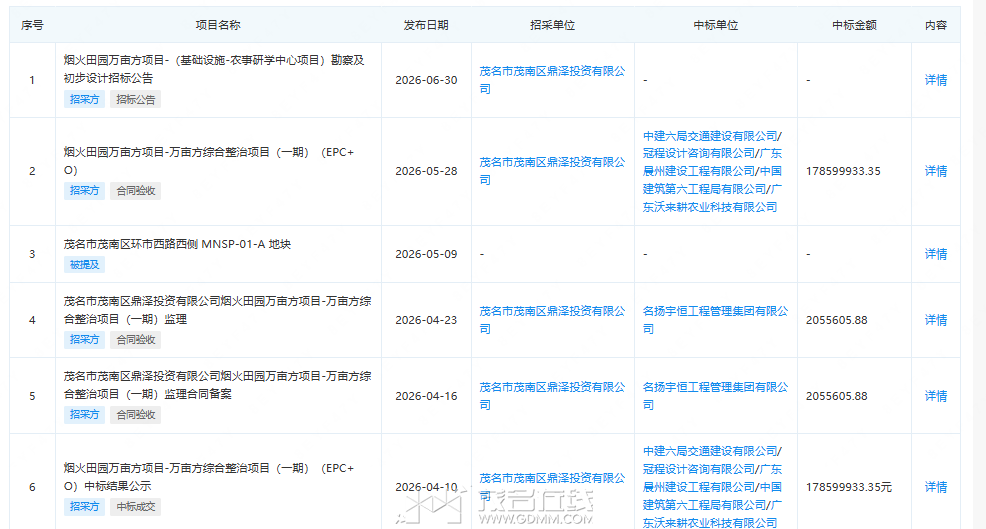Select project title ending 中标结果公示
The width and height of the screenshot is (986, 529).
click(x=209, y=477)
